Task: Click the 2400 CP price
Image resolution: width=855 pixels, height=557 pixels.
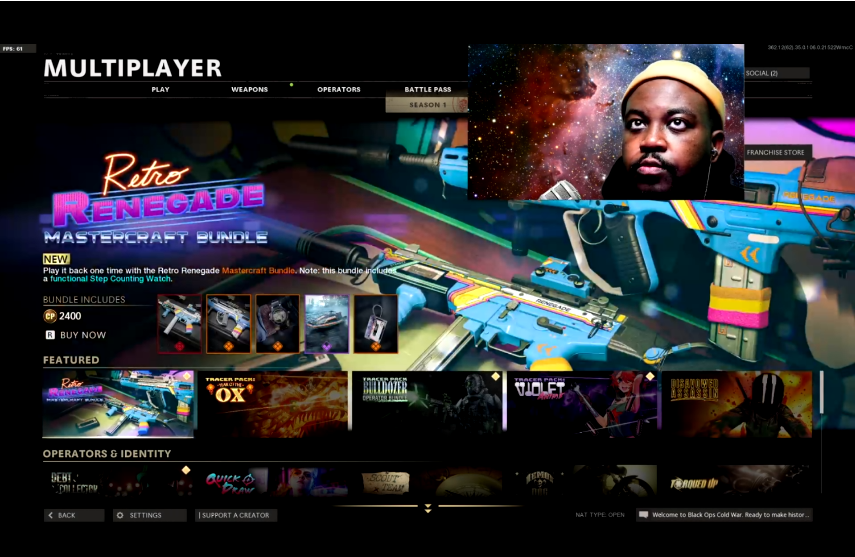Action: 70,316
